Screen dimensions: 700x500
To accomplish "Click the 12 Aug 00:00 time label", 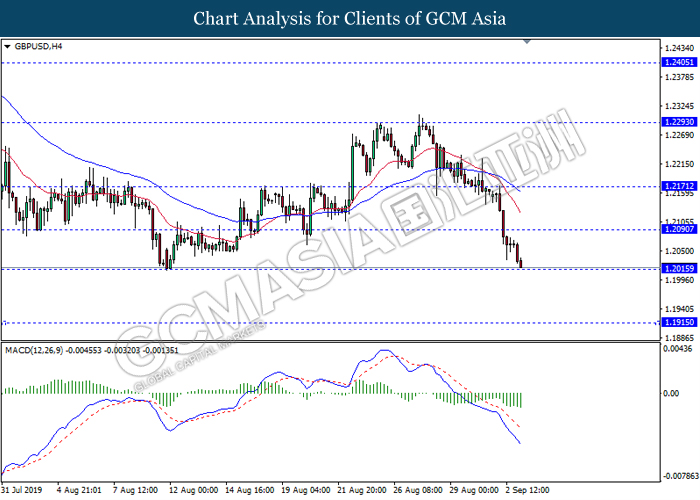I will click(193, 490).
